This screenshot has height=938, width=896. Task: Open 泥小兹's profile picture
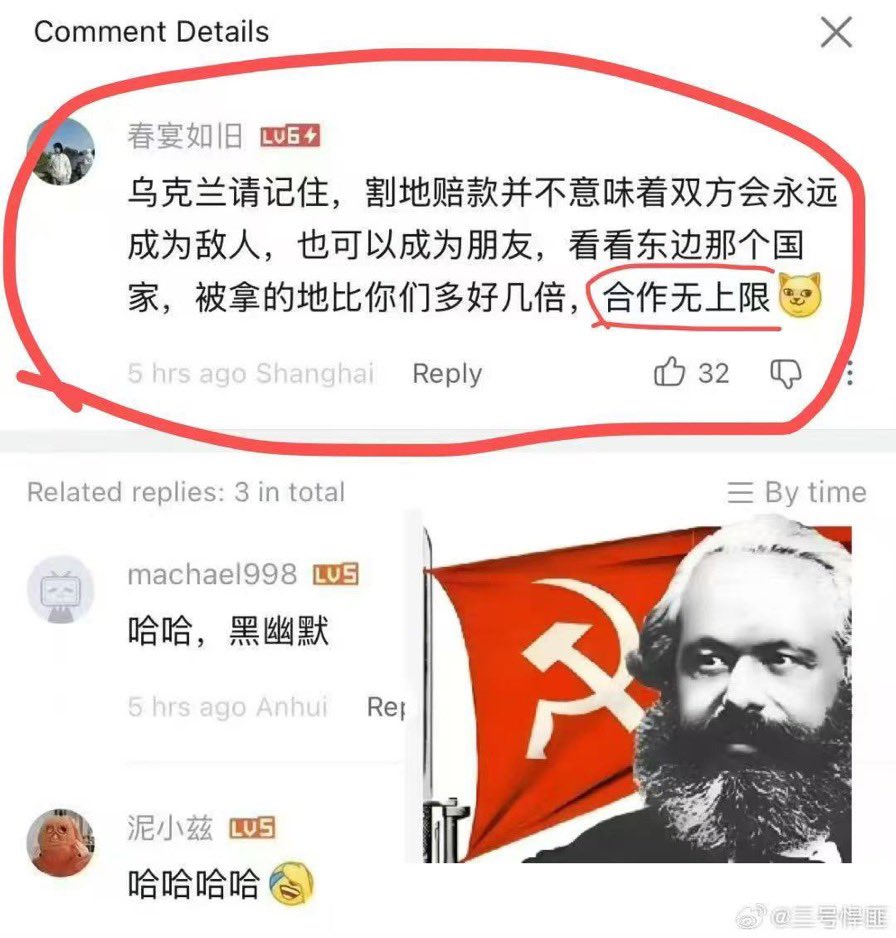[61, 843]
